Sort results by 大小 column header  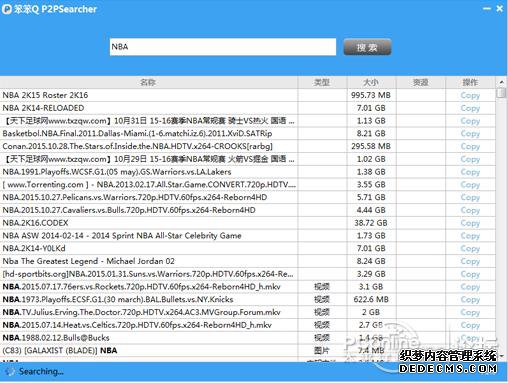[x=371, y=82]
